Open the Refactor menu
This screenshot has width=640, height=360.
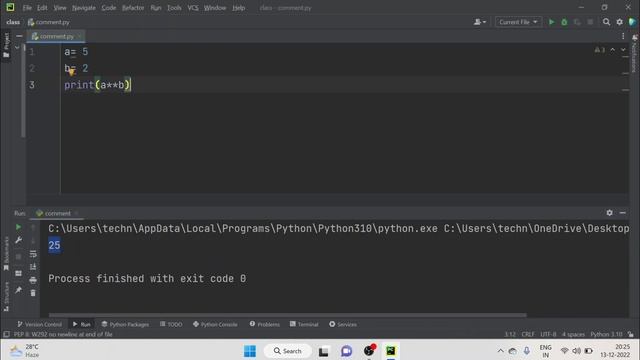[133, 8]
